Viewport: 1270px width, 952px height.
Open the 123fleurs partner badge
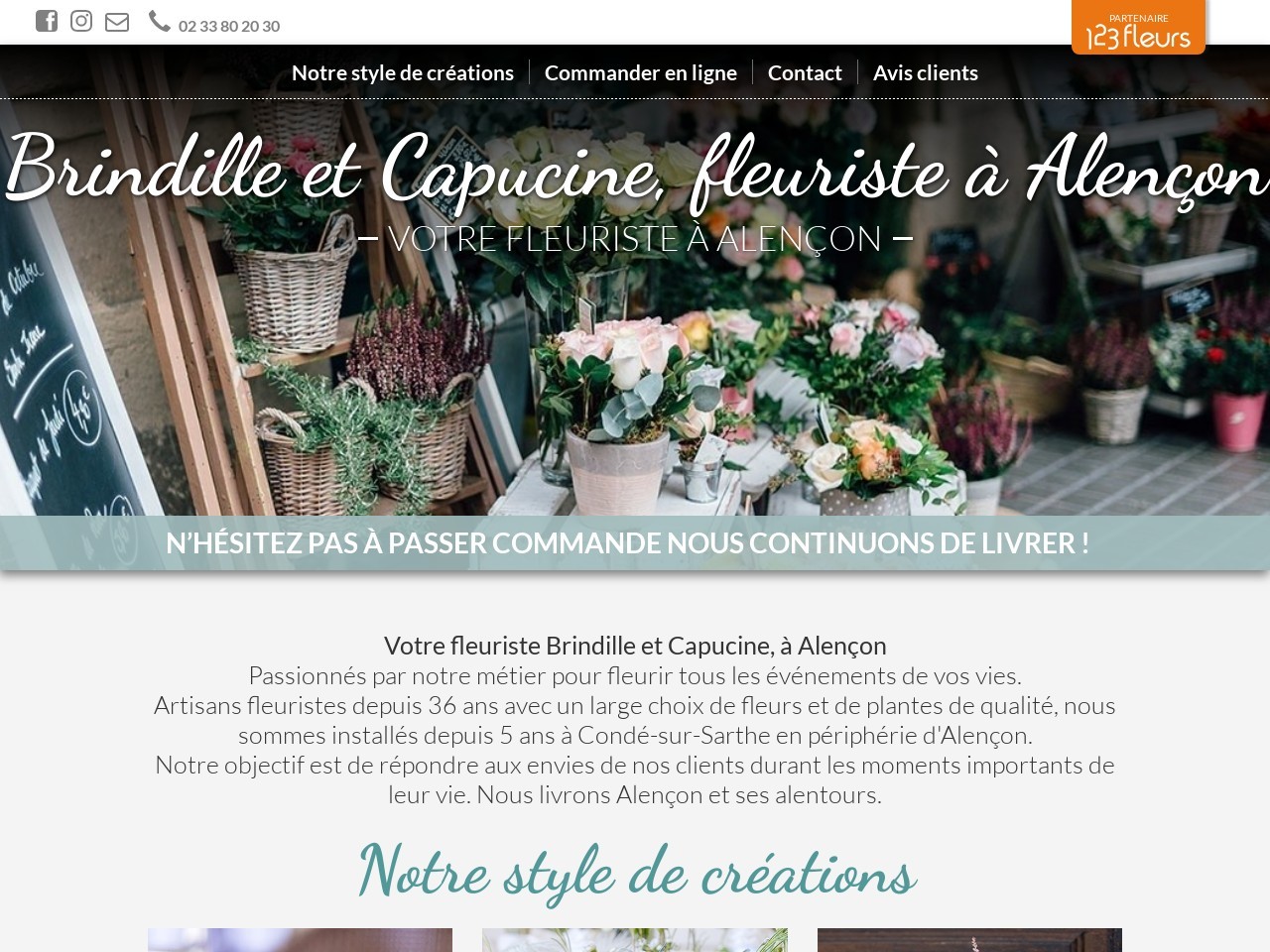(x=1138, y=28)
